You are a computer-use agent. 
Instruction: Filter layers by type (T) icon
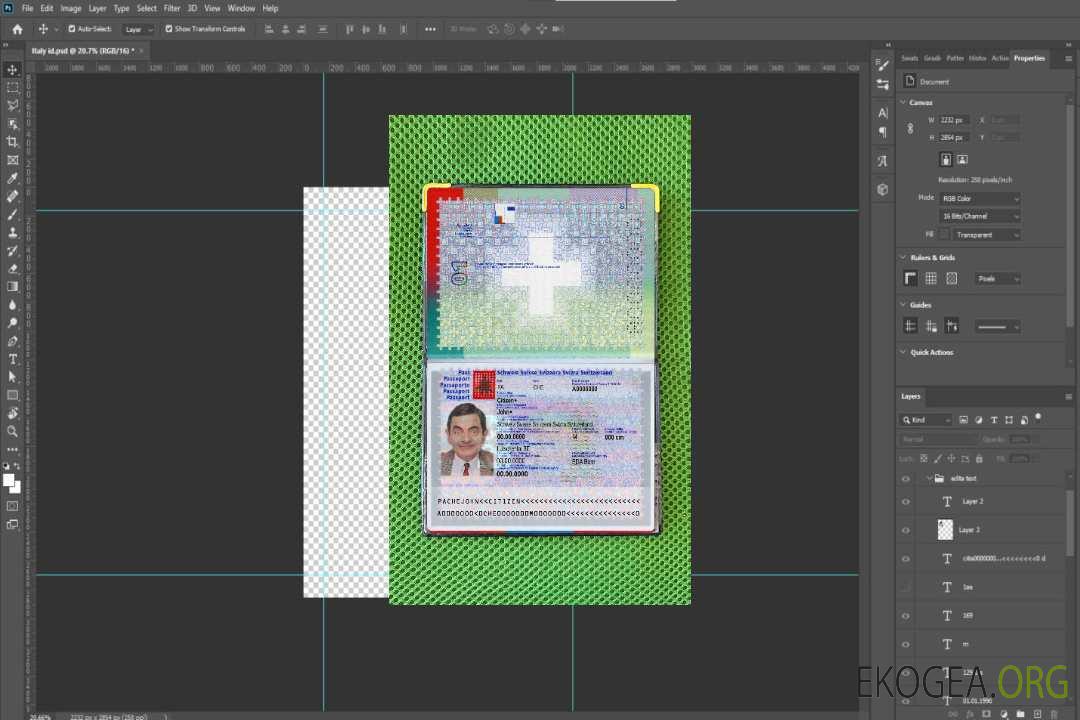994,420
